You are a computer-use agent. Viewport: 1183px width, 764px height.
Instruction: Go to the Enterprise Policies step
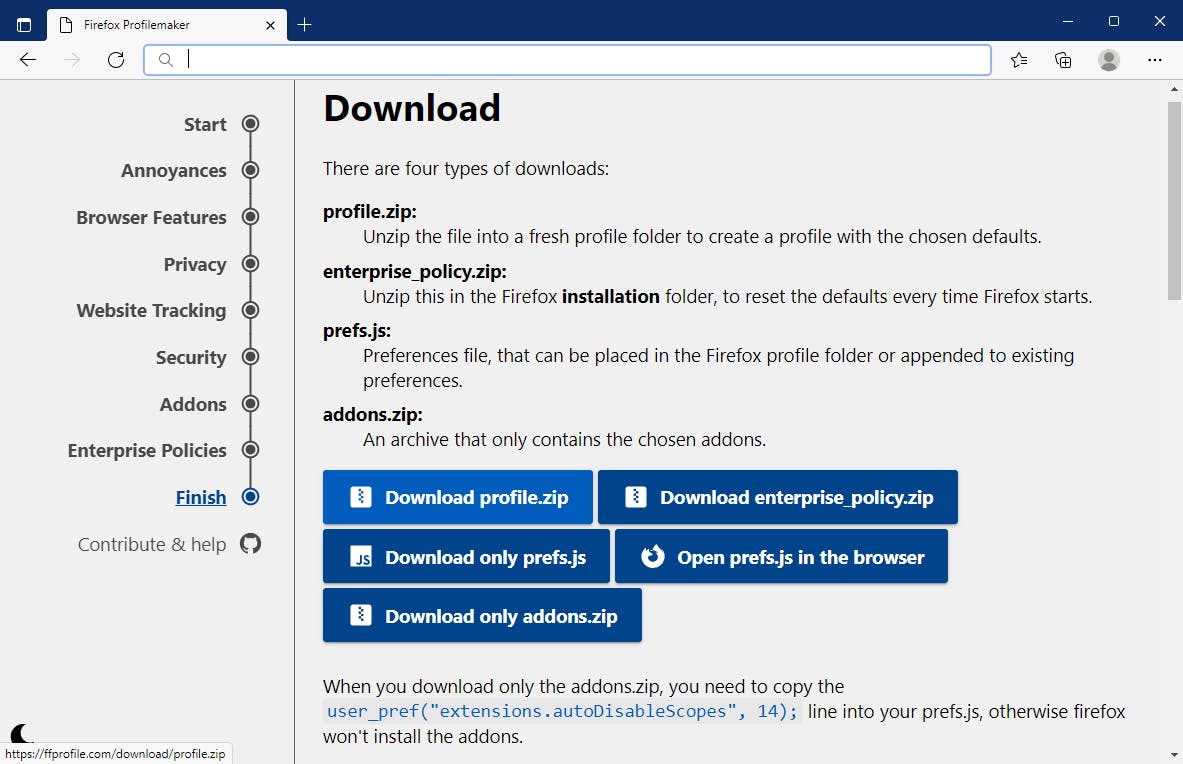(x=147, y=451)
